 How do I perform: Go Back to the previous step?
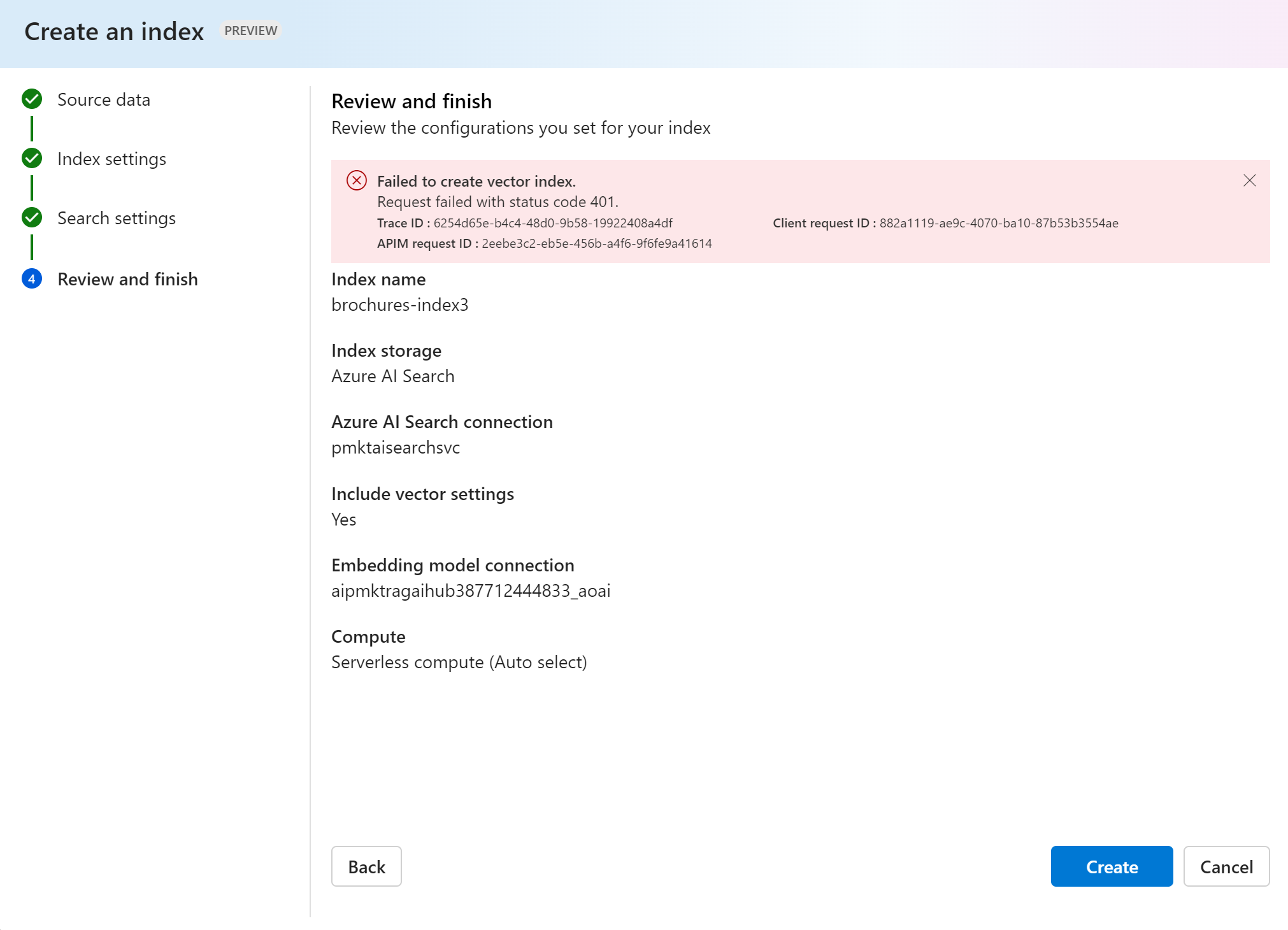click(x=366, y=866)
